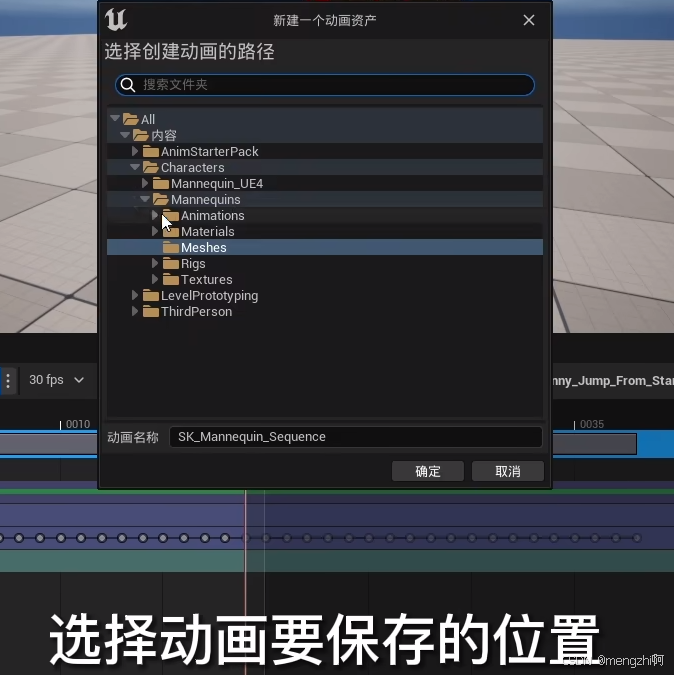Image resolution: width=674 pixels, height=675 pixels.
Task: Expand the Rigs folder arrow
Action: [155, 263]
